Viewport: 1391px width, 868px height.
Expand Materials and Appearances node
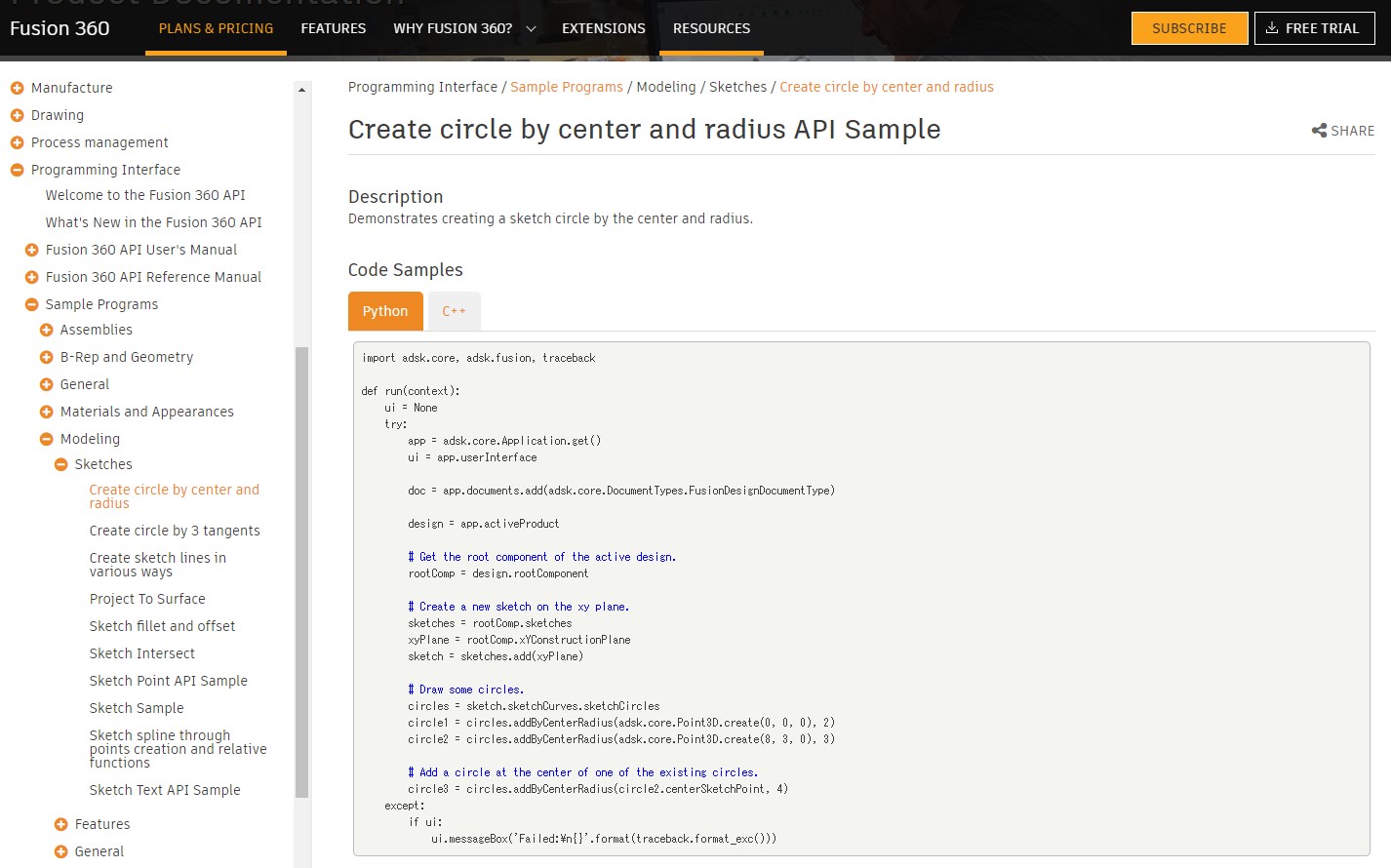[x=46, y=412]
